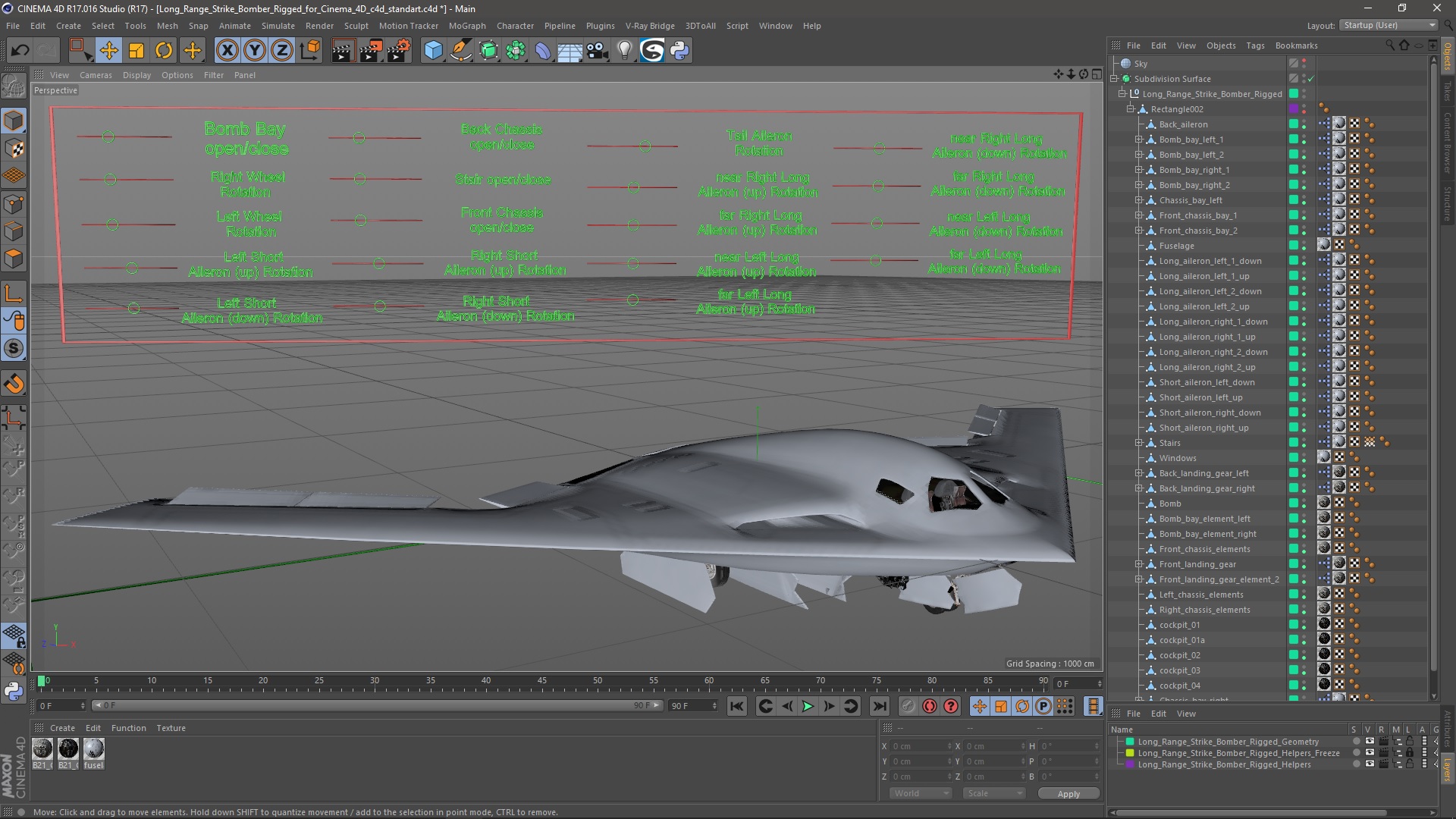Switch to Texture mode icon

click(x=14, y=148)
